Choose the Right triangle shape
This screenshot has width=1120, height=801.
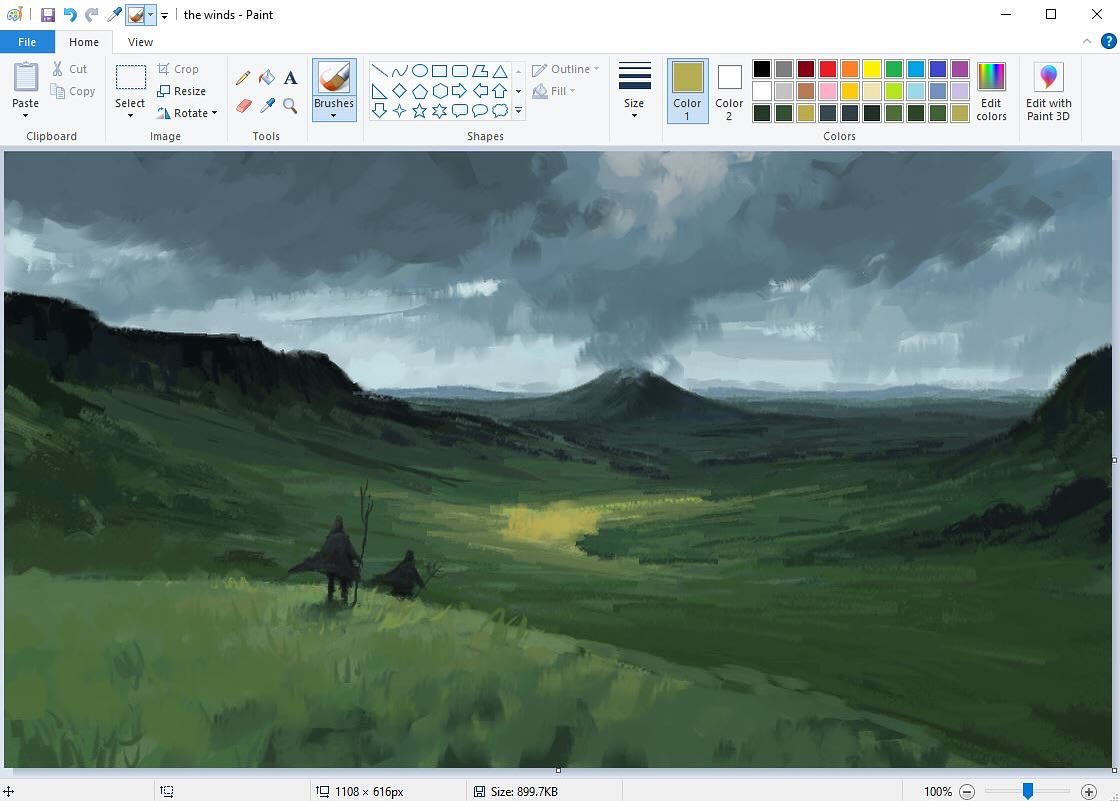(380, 91)
